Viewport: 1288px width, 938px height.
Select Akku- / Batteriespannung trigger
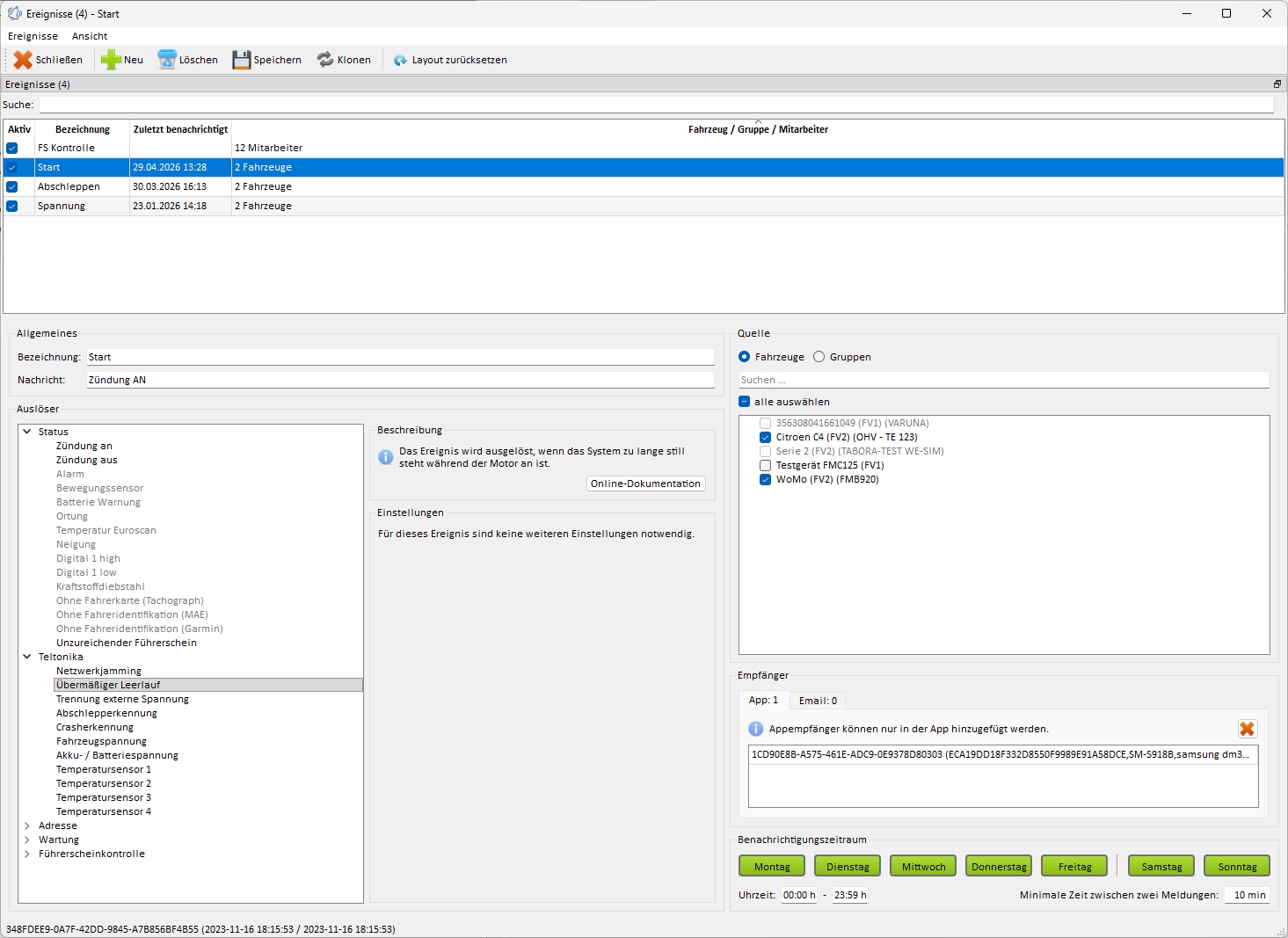coord(117,755)
